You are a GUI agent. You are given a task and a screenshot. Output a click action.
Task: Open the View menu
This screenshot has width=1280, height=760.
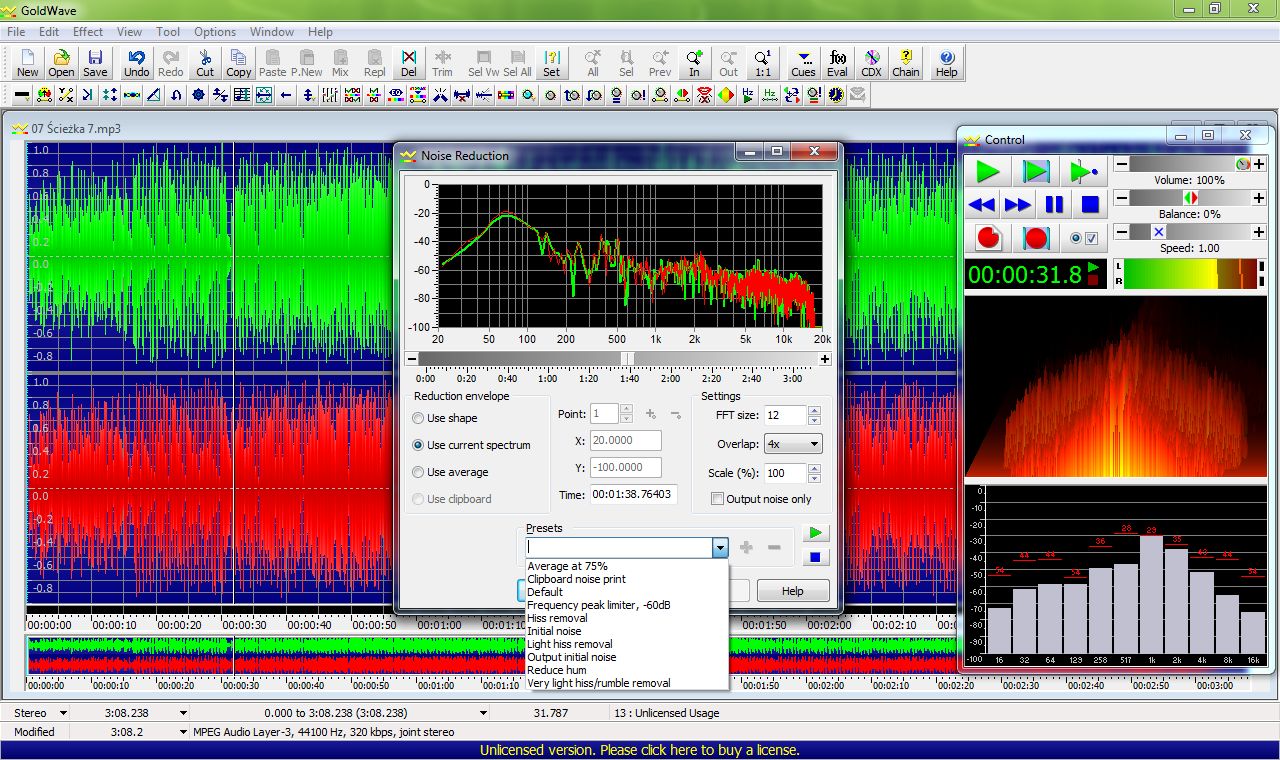(129, 32)
